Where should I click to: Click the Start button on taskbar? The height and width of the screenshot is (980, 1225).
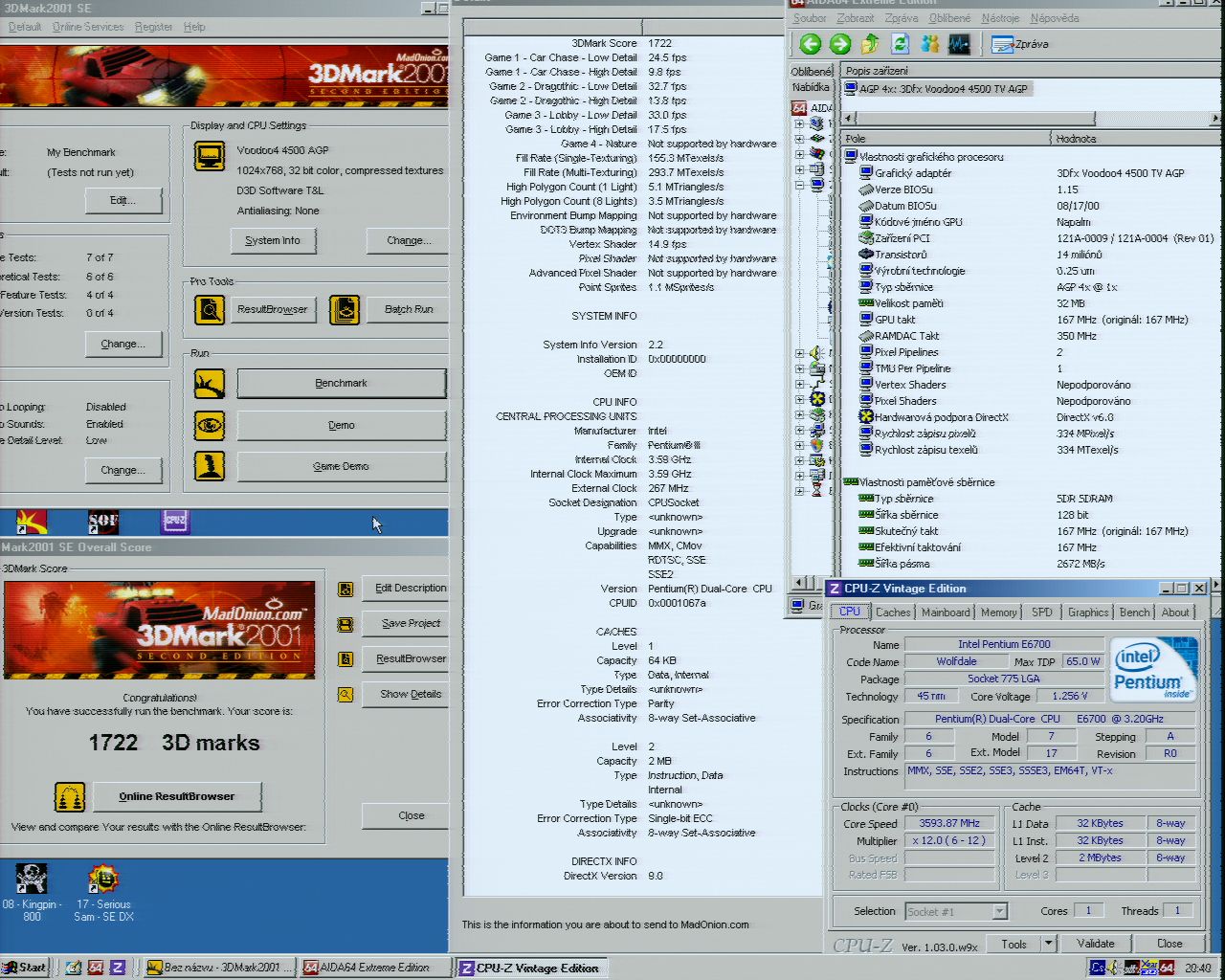pos(26,968)
